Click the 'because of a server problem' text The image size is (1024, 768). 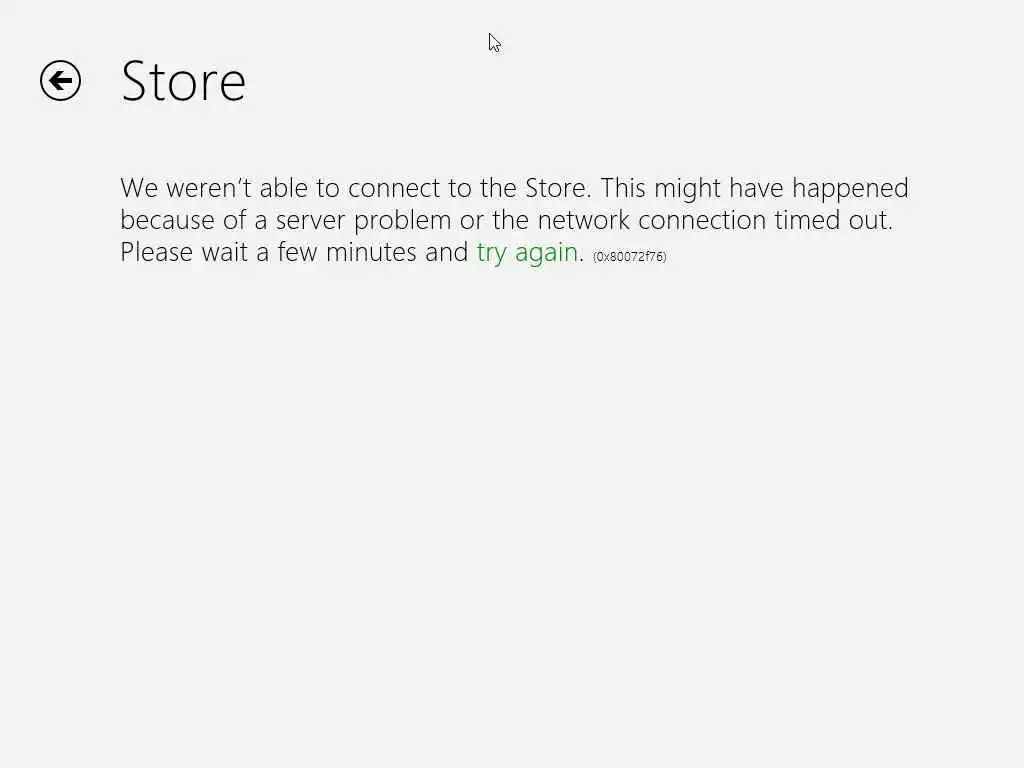[x=285, y=221]
